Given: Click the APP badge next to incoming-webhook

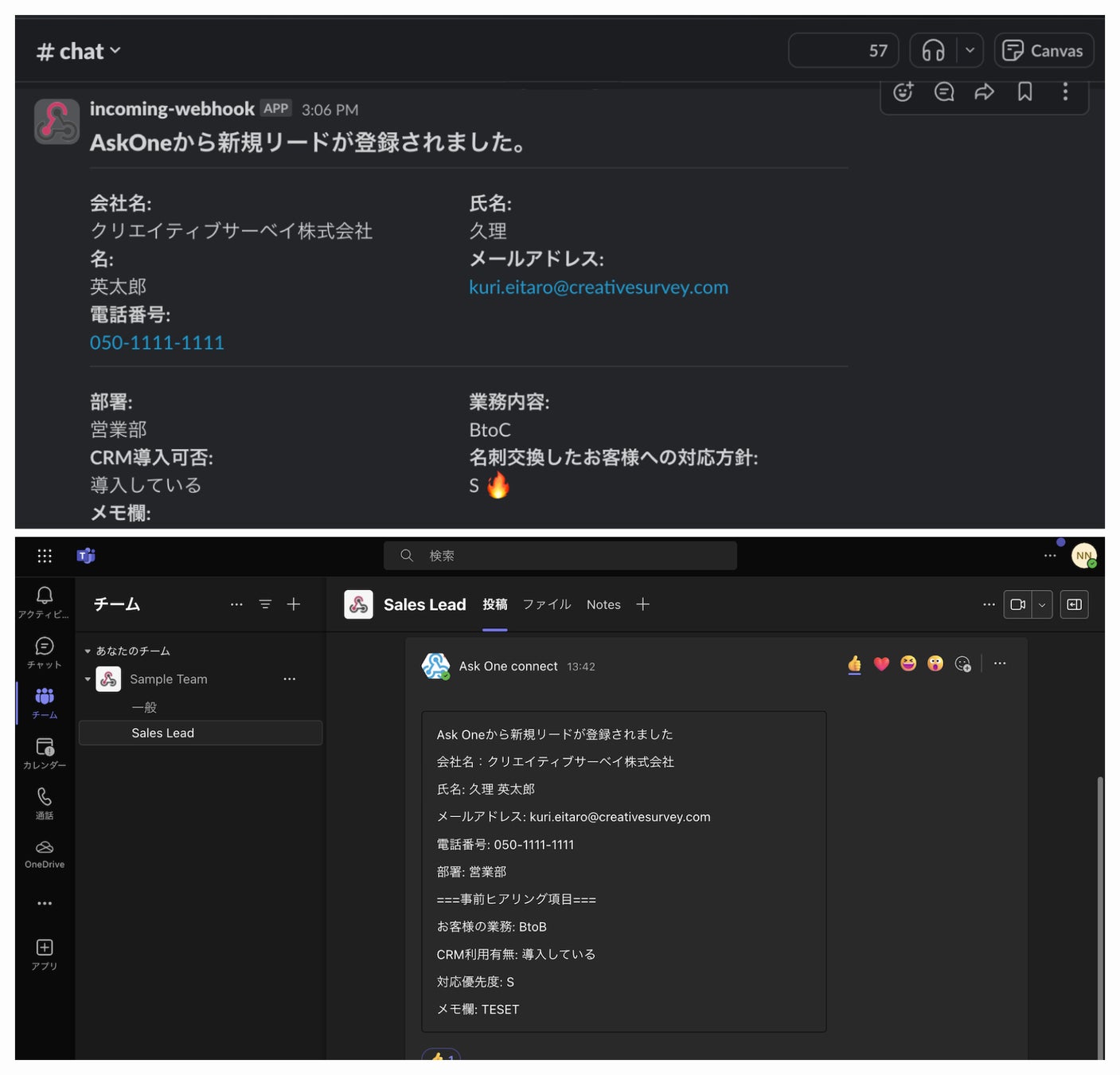Looking at the screenshot, I should point(276,108).
